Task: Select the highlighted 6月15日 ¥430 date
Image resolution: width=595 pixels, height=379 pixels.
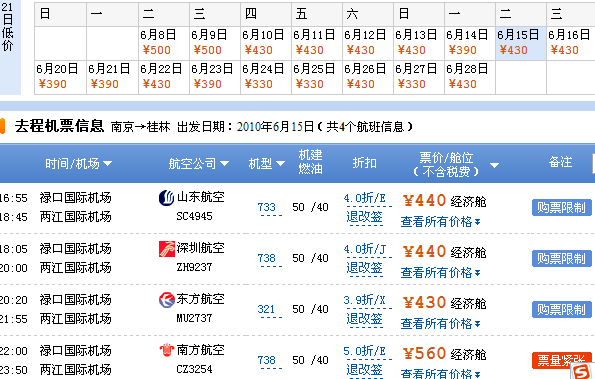Action: click(521, 43)
